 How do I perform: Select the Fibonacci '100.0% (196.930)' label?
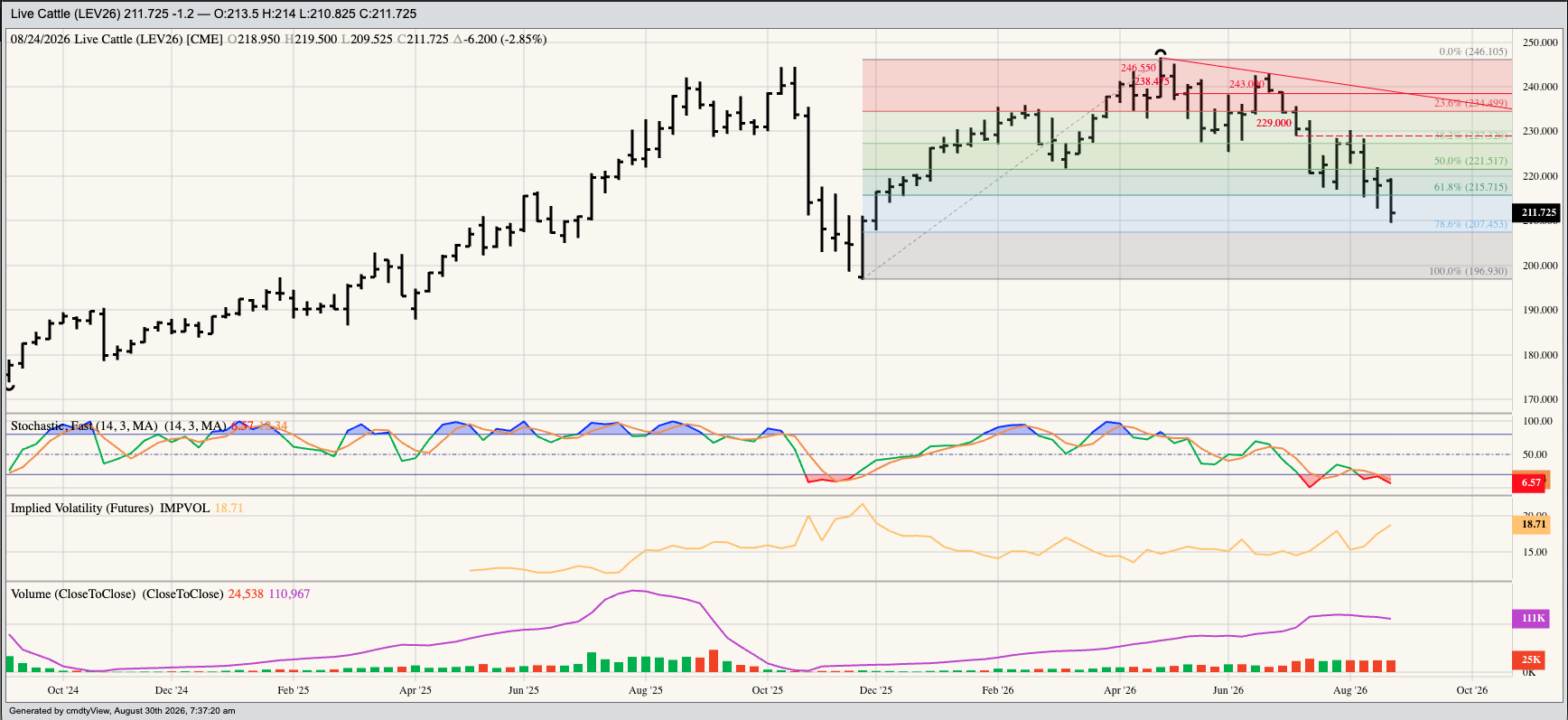(1468, 271)
